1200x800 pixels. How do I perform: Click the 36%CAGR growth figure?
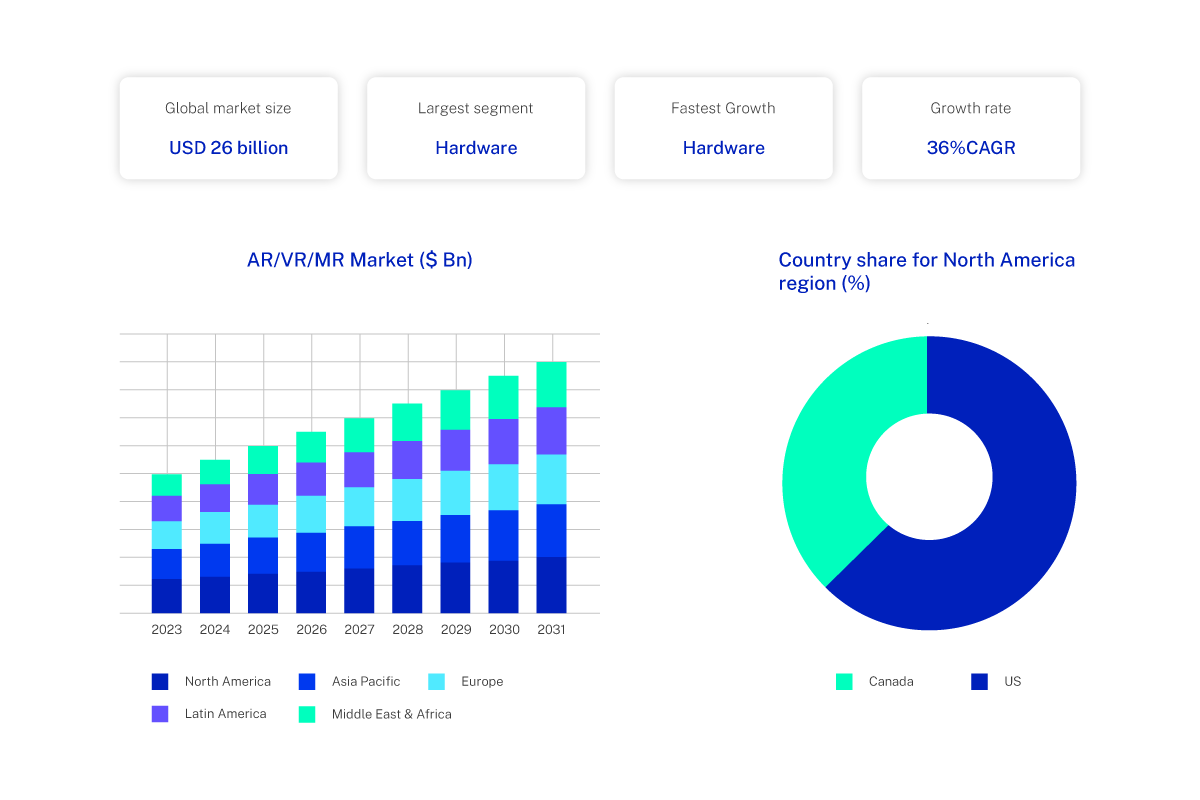970,147
